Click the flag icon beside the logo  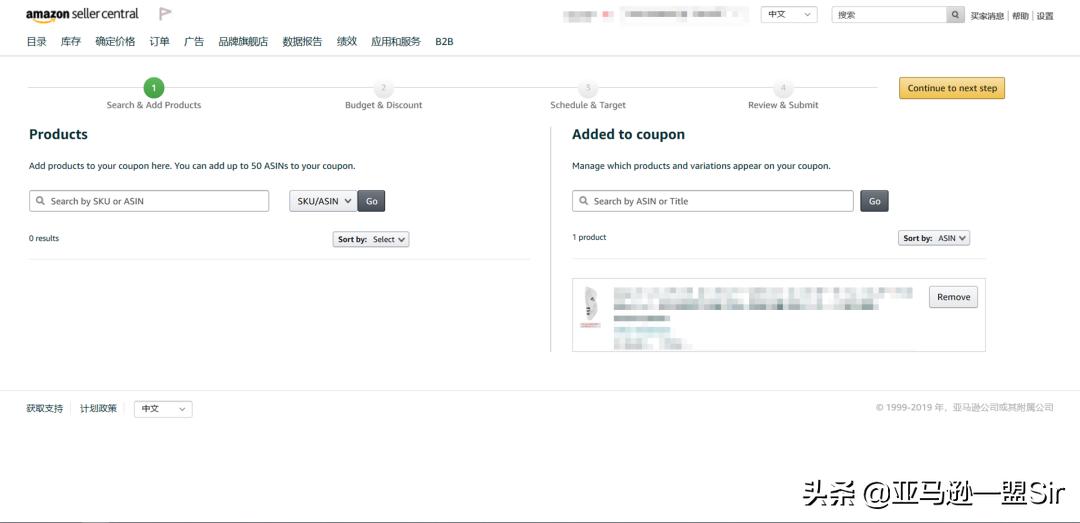pos(165,14)
